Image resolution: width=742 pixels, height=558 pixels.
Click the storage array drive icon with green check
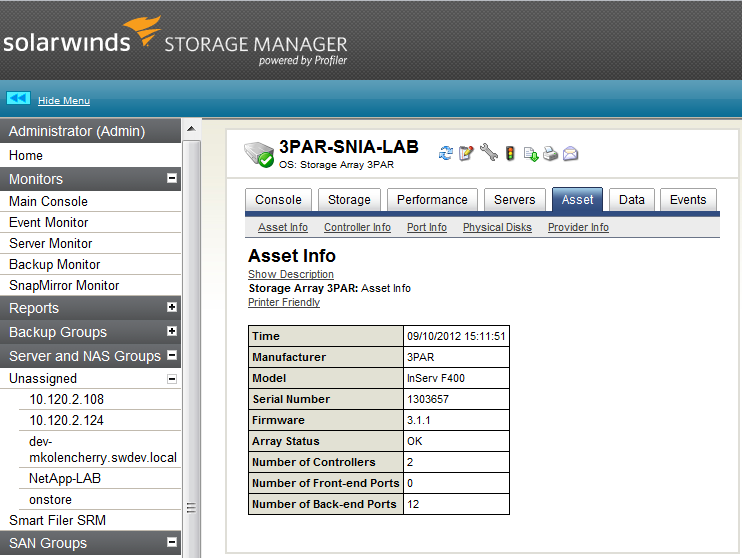[259, 154]
